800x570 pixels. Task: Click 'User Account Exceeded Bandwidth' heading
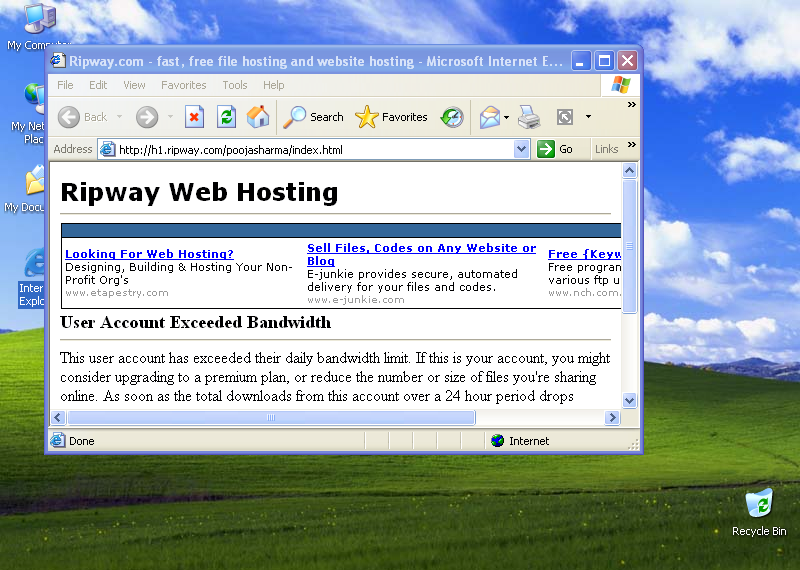point(196,323)
